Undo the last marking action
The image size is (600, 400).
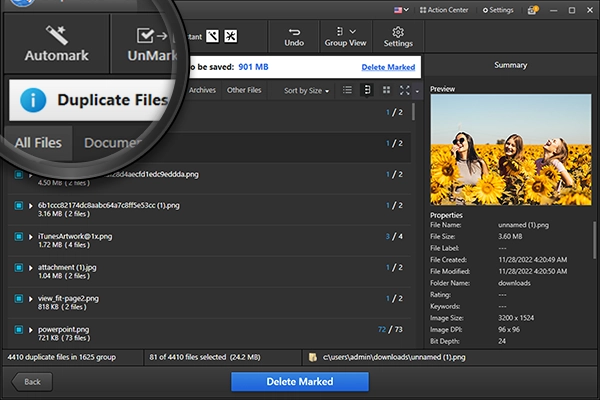pos(294,37)
